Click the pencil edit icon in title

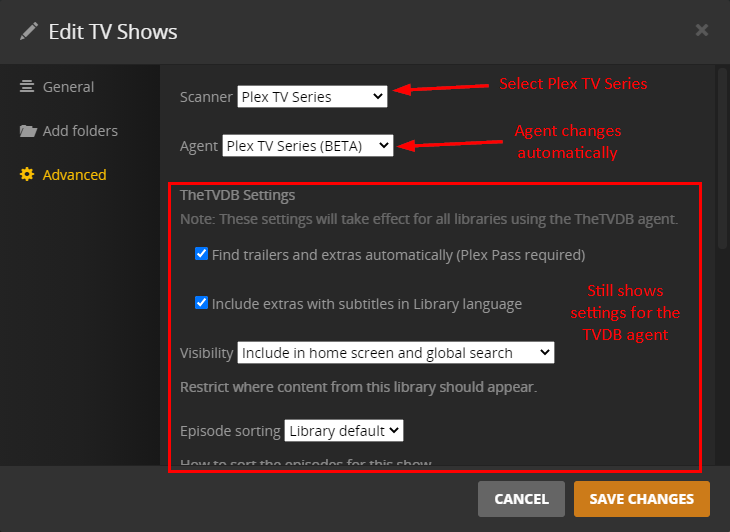click(29, 32)
